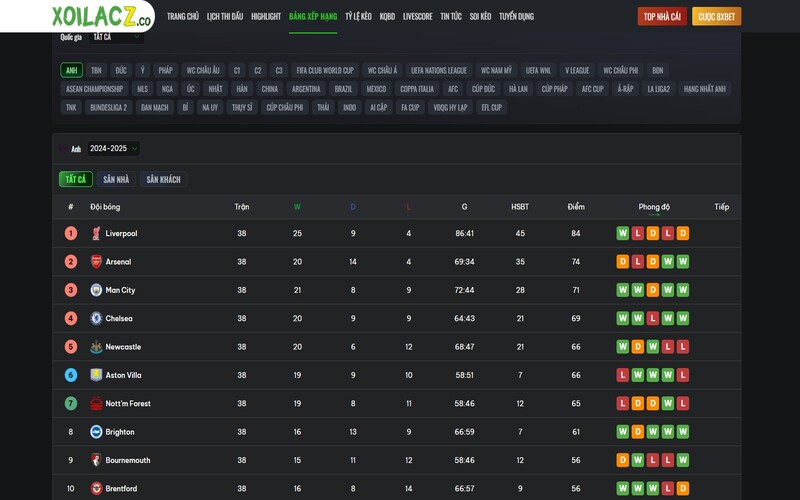This screenshot has width=800, height=500.
Task: Click the Chelsea club crest icon
Action: [x=96, y=318]
